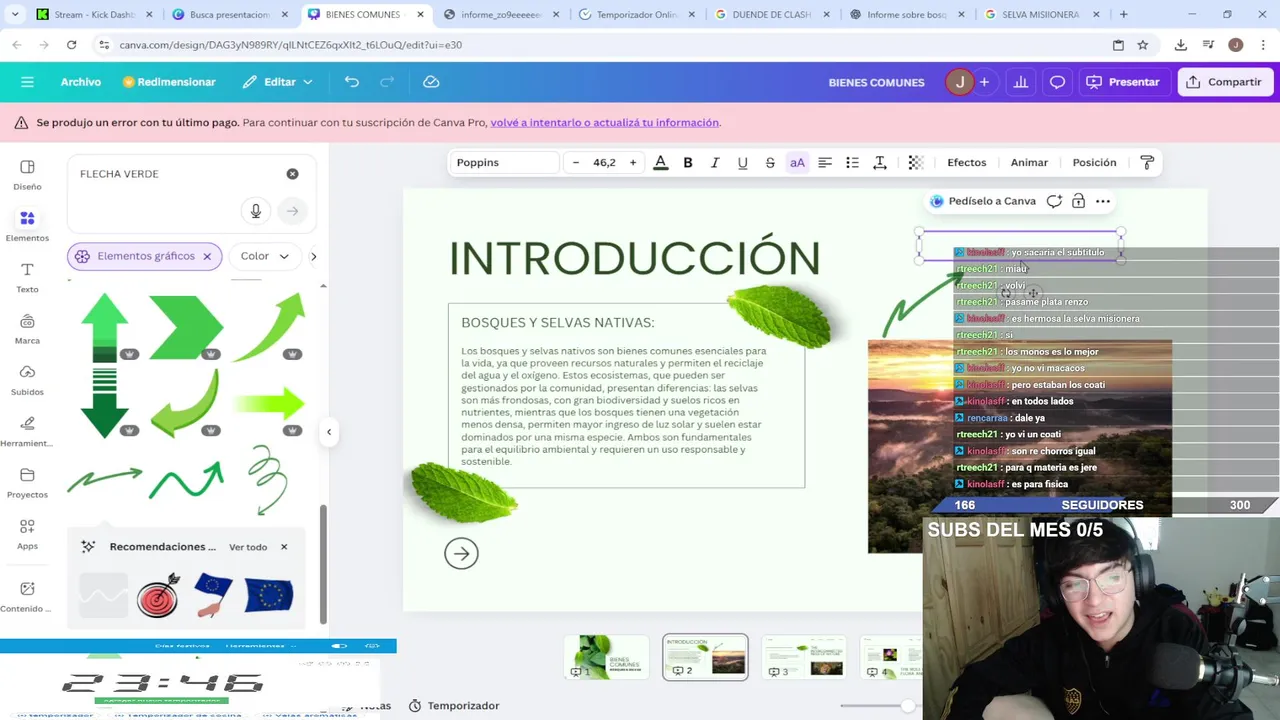
Task: Check cloud save status icon
Action: (x=431, y=82)
